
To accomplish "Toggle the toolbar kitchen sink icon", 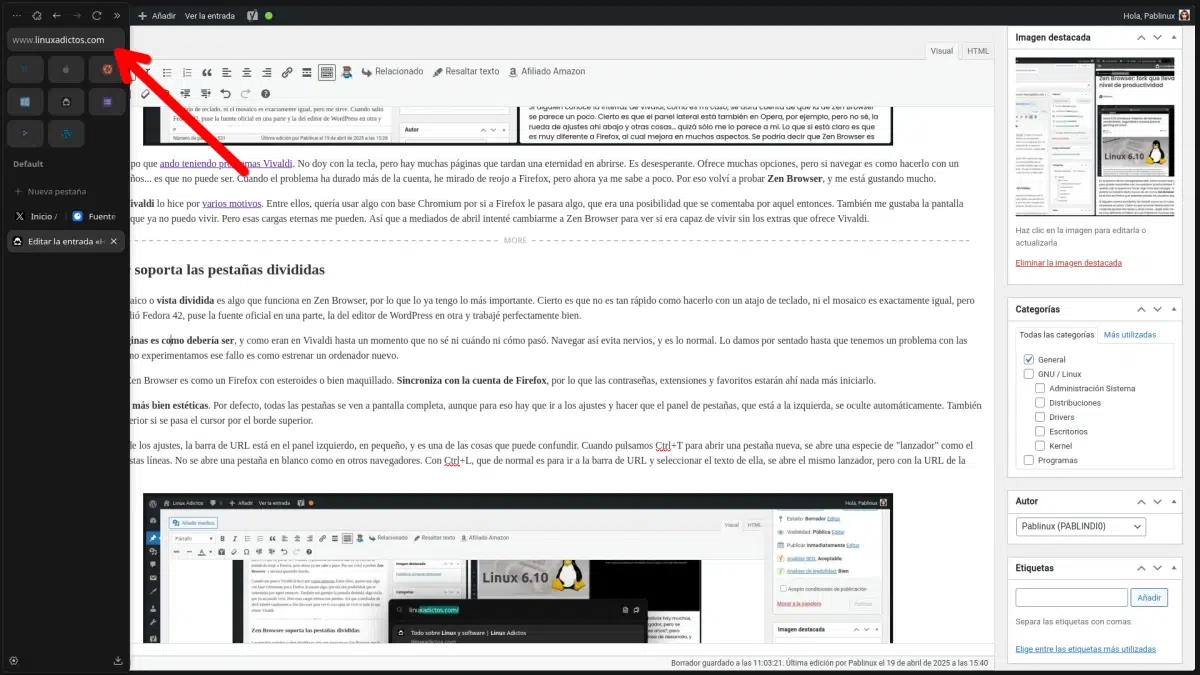I will click(x=327, y=73).
